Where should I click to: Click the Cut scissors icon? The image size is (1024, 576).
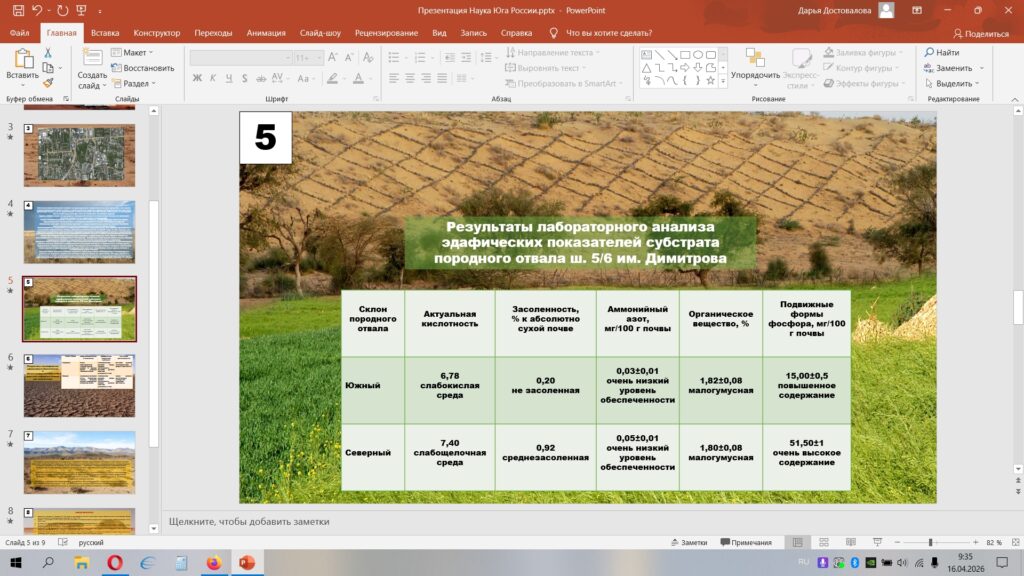(47, 53)
